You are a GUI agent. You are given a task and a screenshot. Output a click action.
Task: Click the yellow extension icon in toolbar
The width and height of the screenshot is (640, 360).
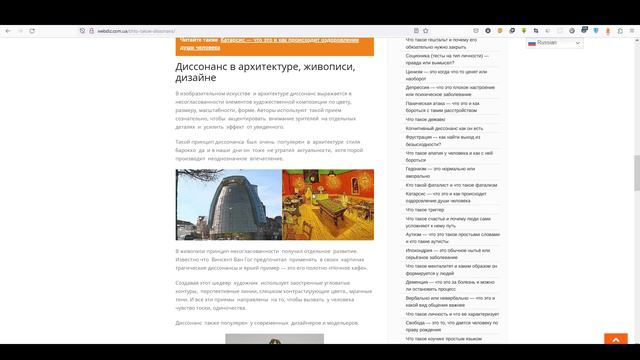coord(500,31)
